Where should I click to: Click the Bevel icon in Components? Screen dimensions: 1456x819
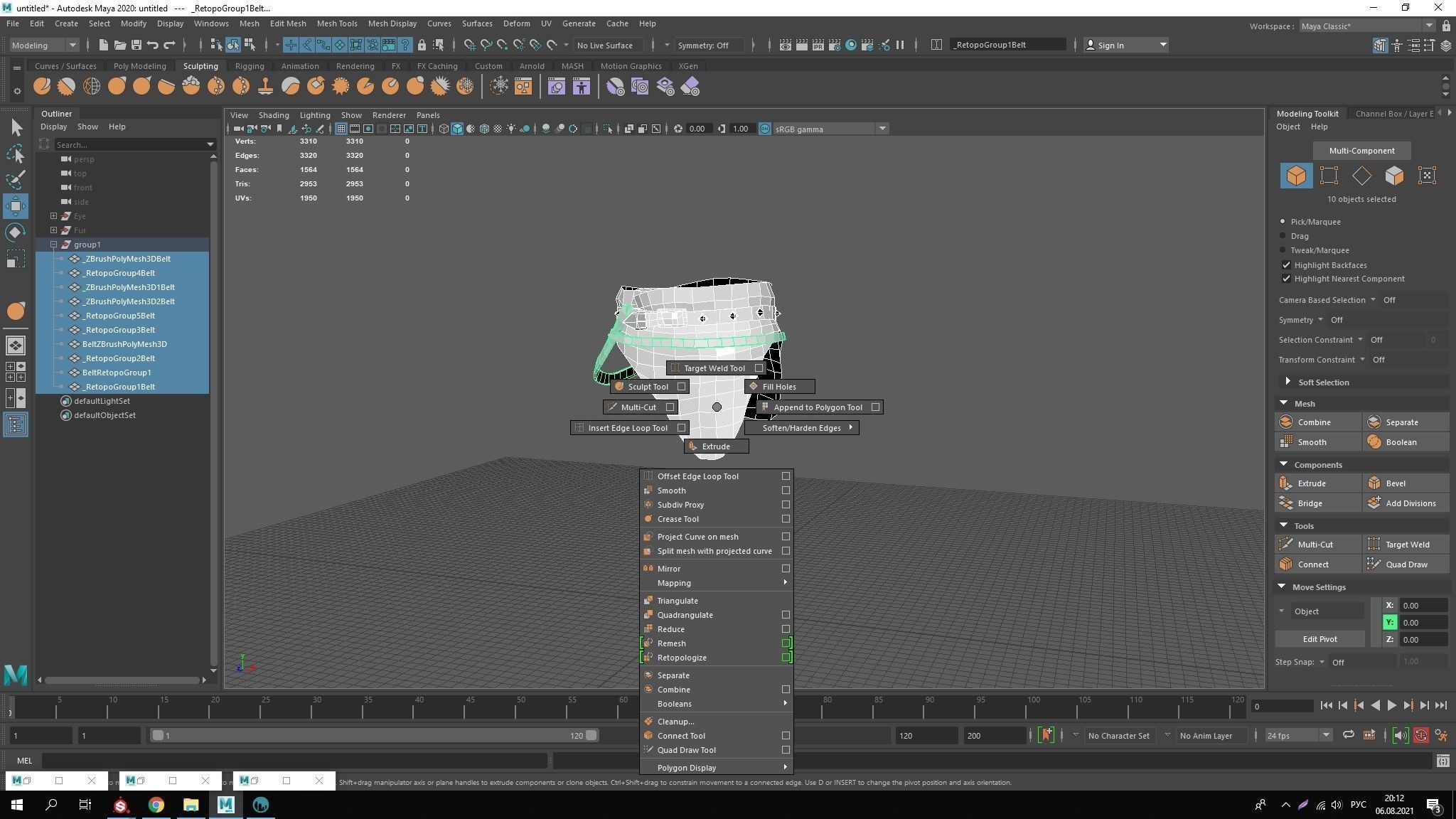[1374, 483]
